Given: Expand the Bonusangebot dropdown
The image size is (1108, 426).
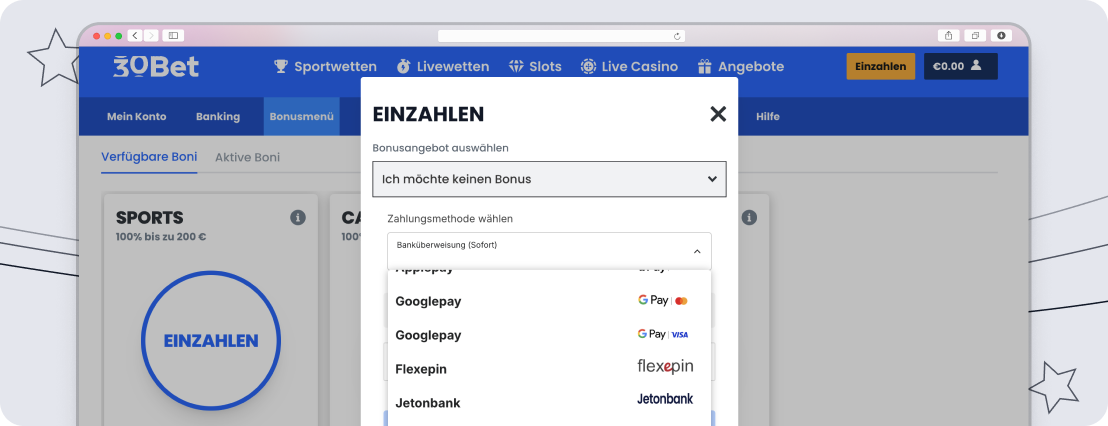Looking at the screenshot, I should [x=549, y=179].
